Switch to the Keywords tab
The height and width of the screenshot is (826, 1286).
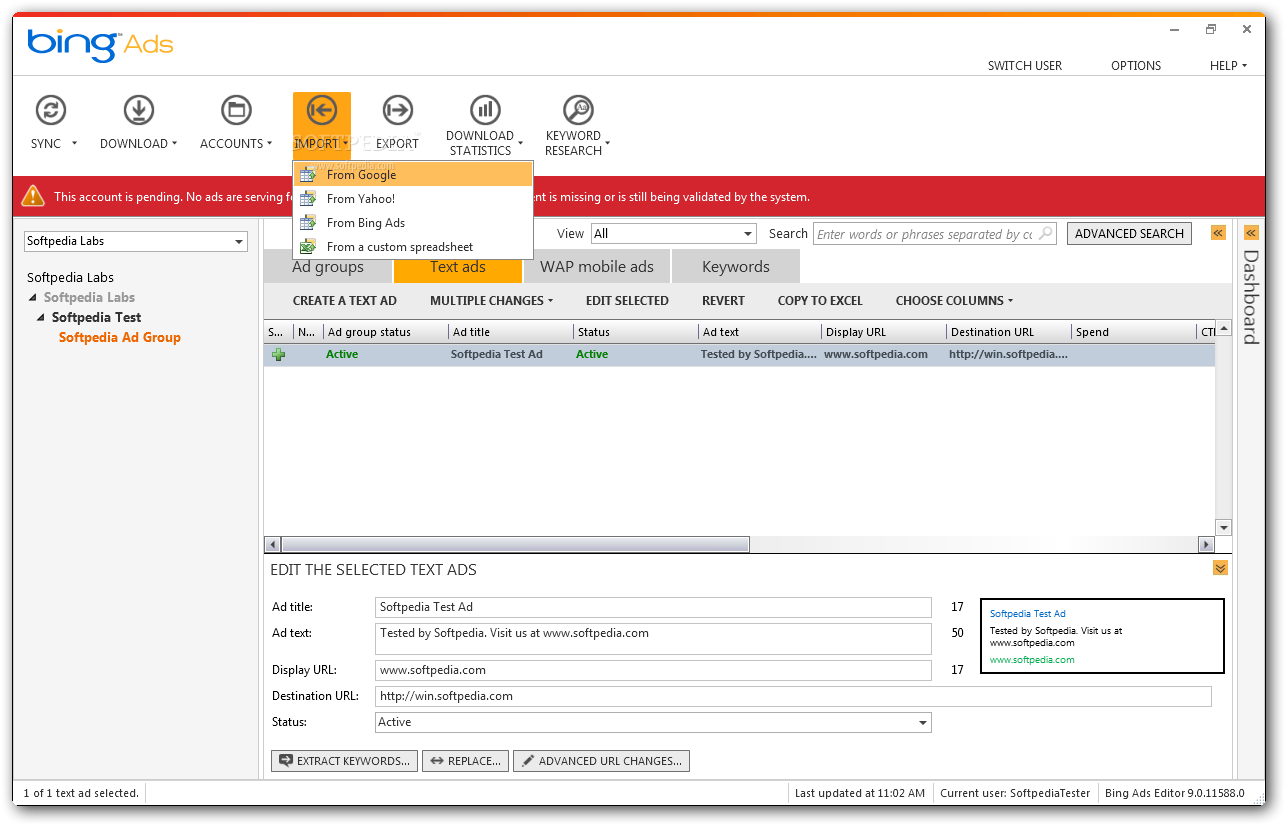736,267
